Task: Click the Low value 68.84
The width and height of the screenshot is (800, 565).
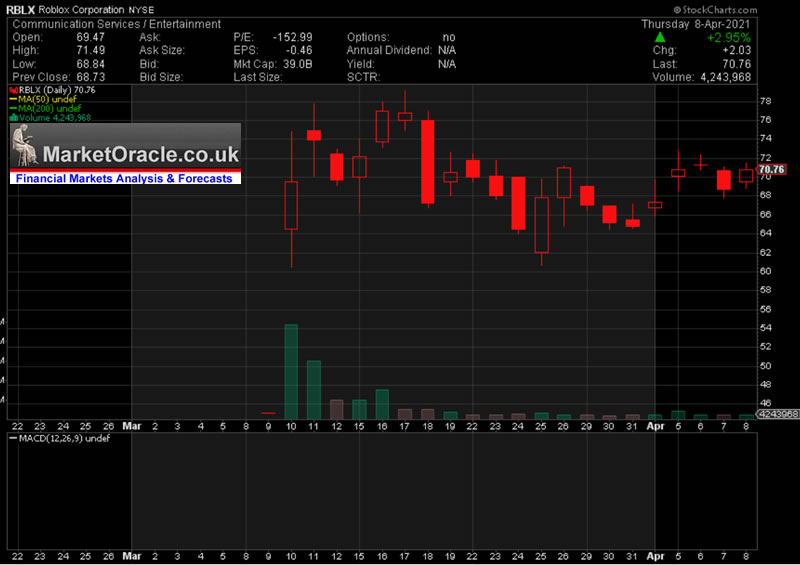Action: (90, 64)
